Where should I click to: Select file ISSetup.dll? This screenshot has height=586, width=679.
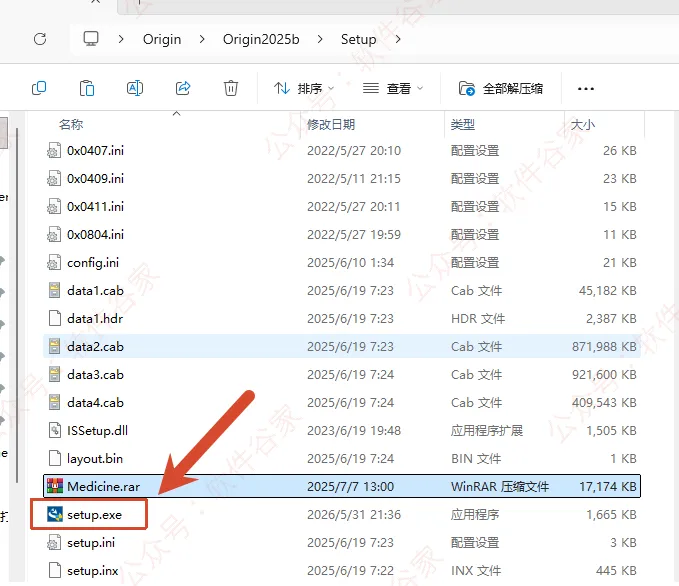(342, 431)
